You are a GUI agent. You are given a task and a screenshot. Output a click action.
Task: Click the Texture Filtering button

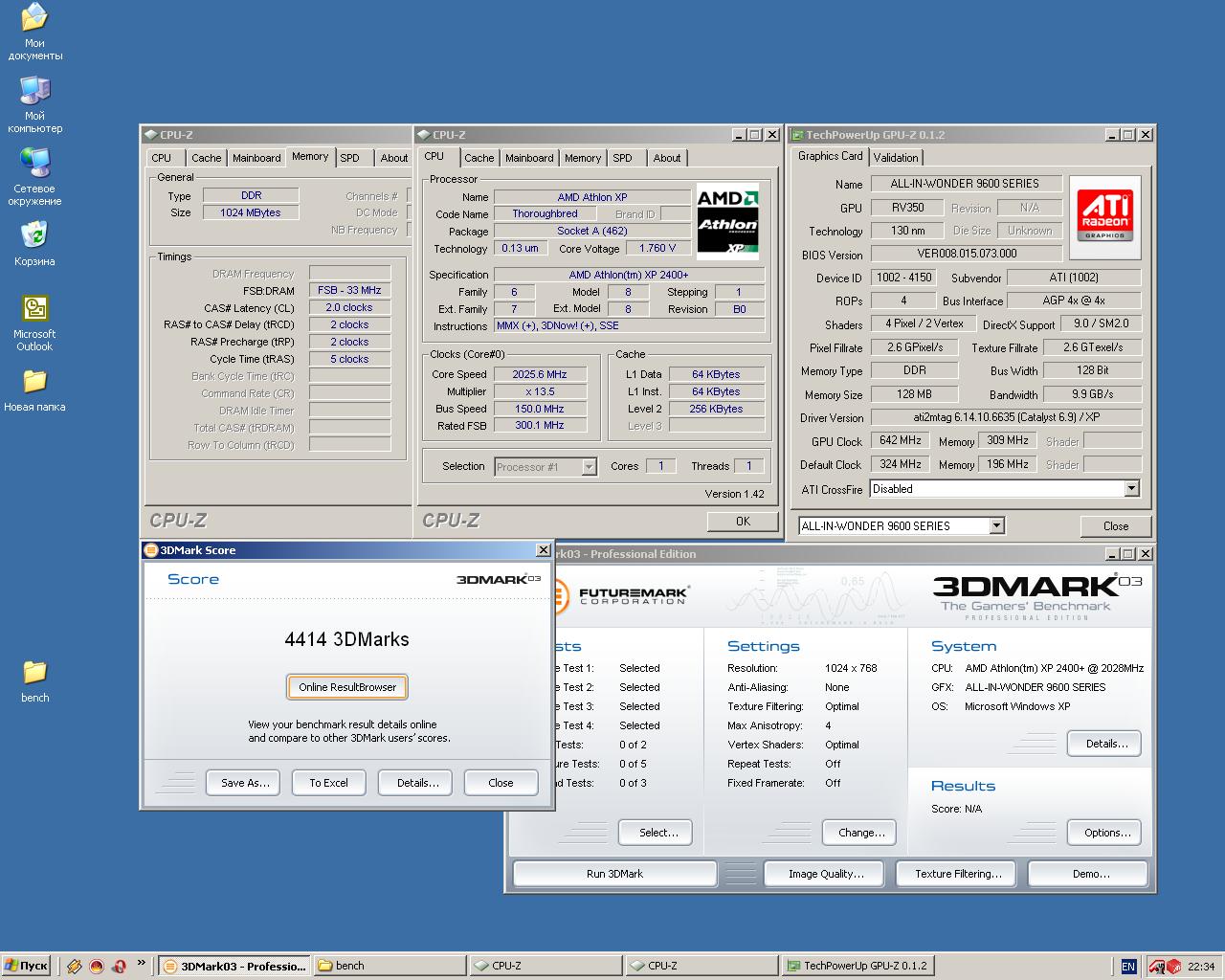click(x=958, y=874)
